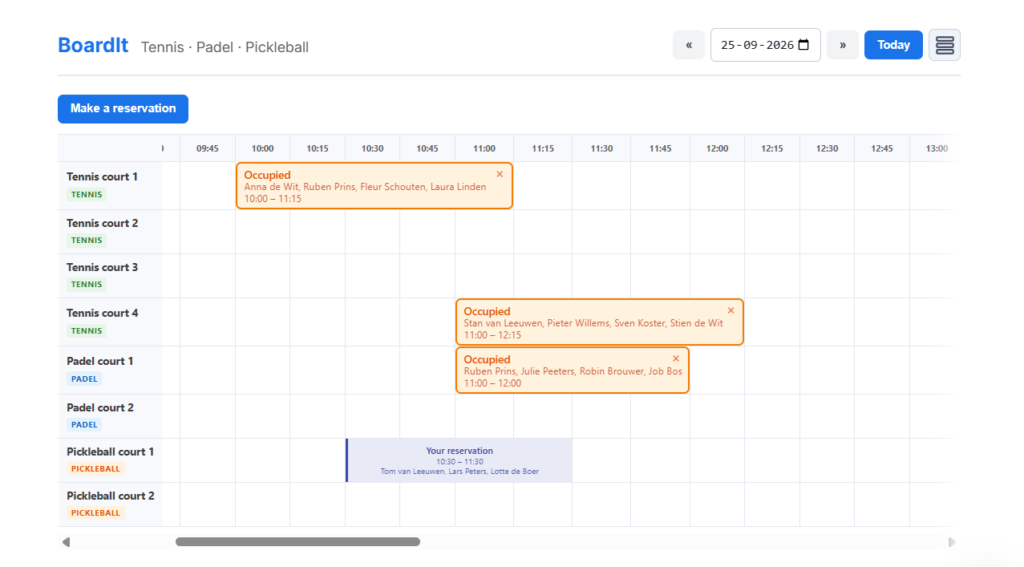1024x567 pixels.
Task: Click the Today button
Action: tap(893, 45)
